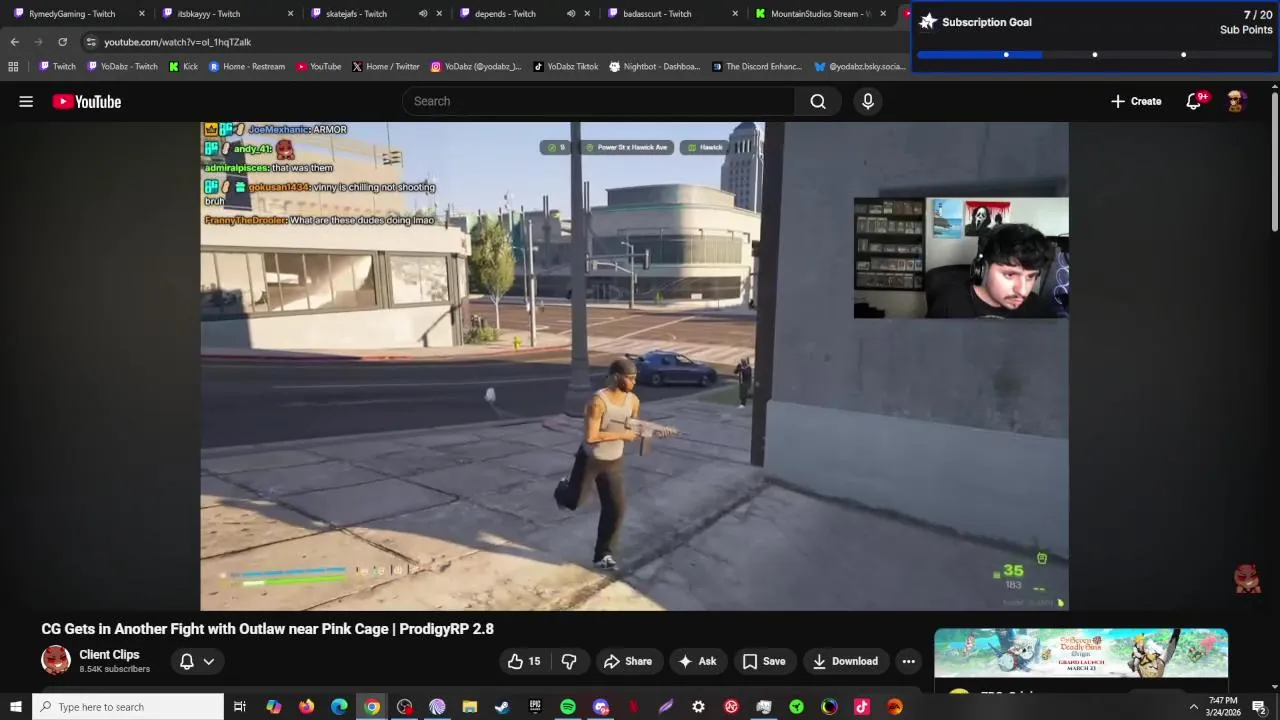Image resolution: width=1280 pixels, height=720 pixels.
Task: Open TikTok app from taskbar
Action: (862, 707)
